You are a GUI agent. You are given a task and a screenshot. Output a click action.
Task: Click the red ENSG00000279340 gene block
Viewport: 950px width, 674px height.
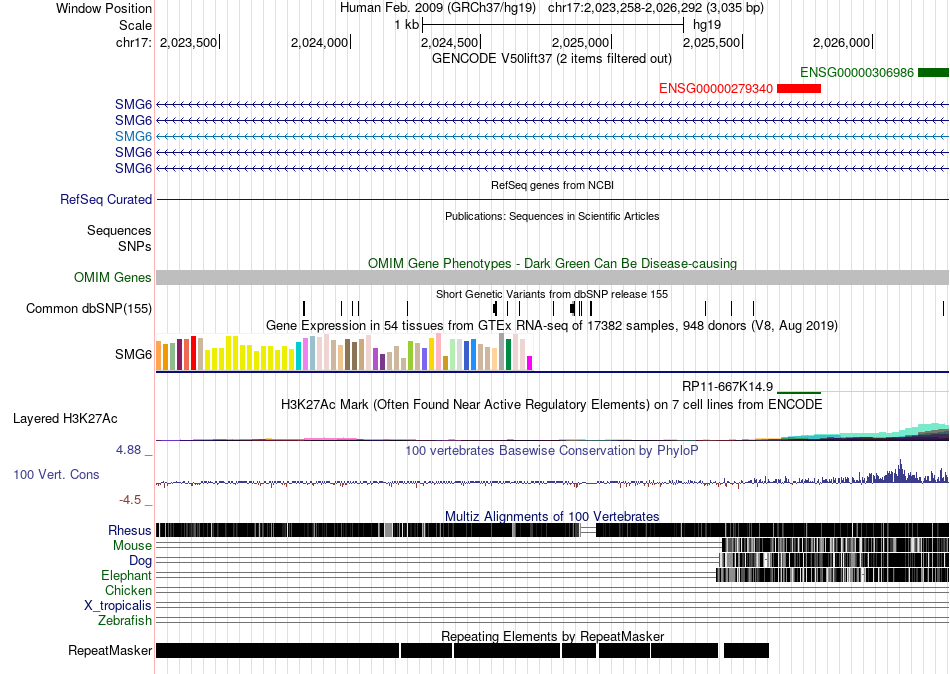coord(799,88)
